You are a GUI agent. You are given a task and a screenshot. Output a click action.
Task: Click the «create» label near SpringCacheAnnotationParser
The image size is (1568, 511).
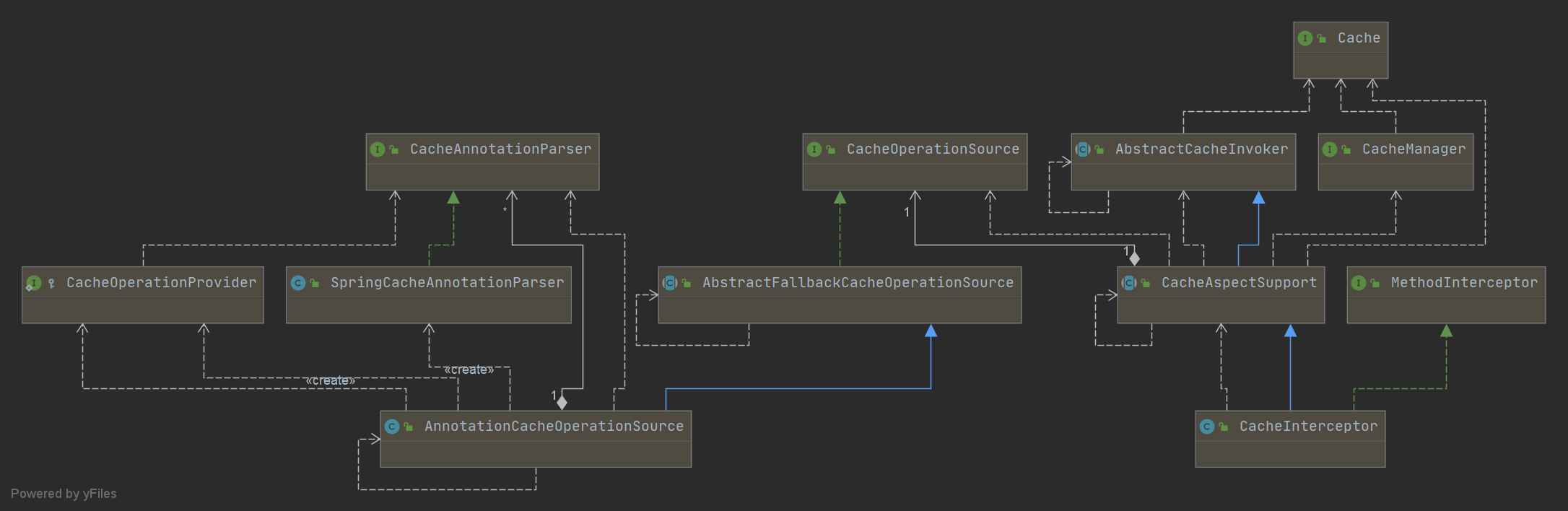pyautogui.click(x=469, y=370)
